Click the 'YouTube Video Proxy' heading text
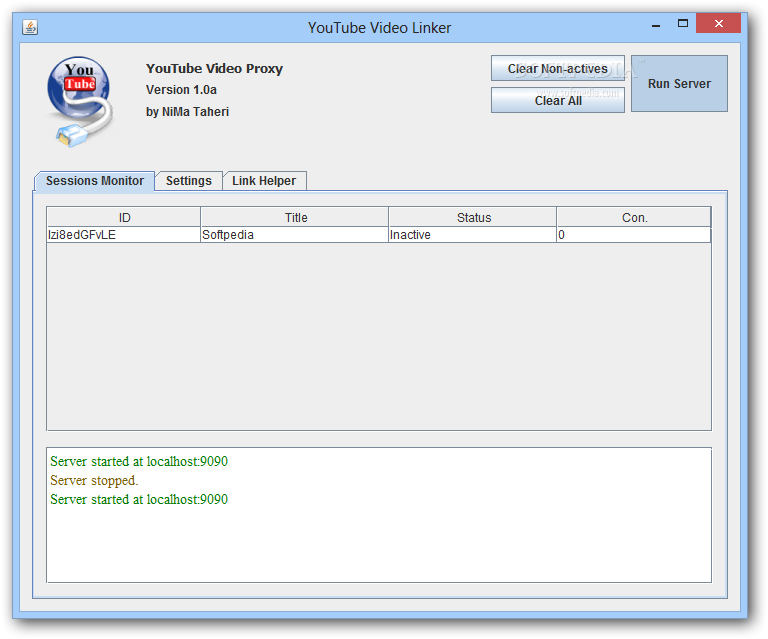 coord(215,69)
